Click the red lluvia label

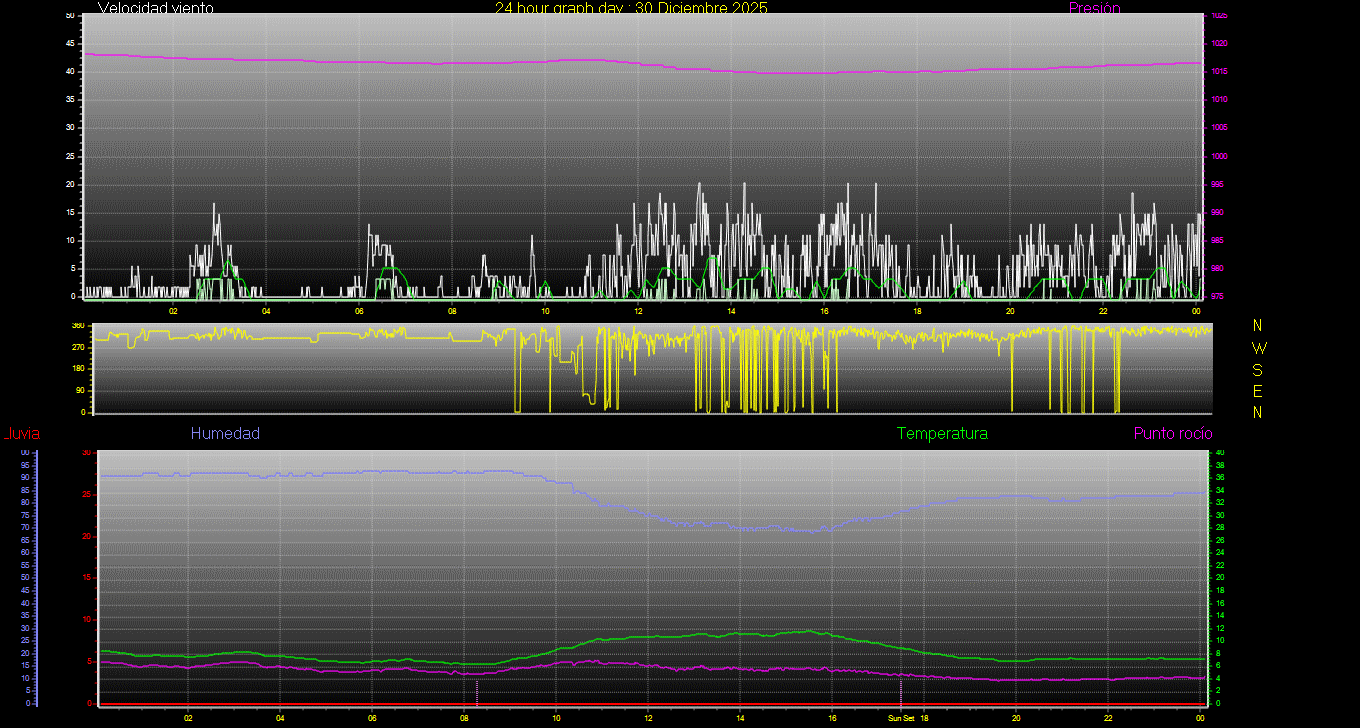pos(21,433)
